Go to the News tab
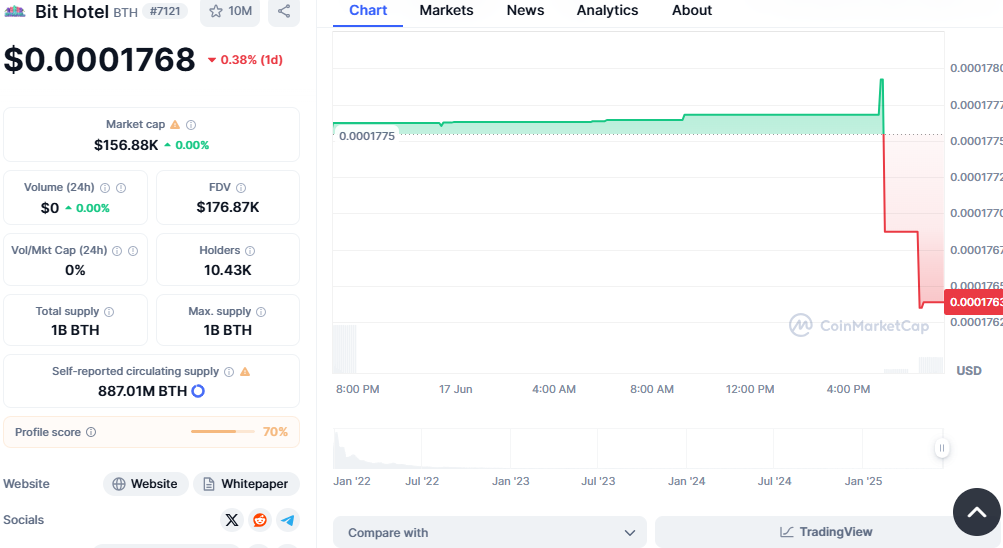The width and height of the screenshot is (1003, 548). (525, 11)
